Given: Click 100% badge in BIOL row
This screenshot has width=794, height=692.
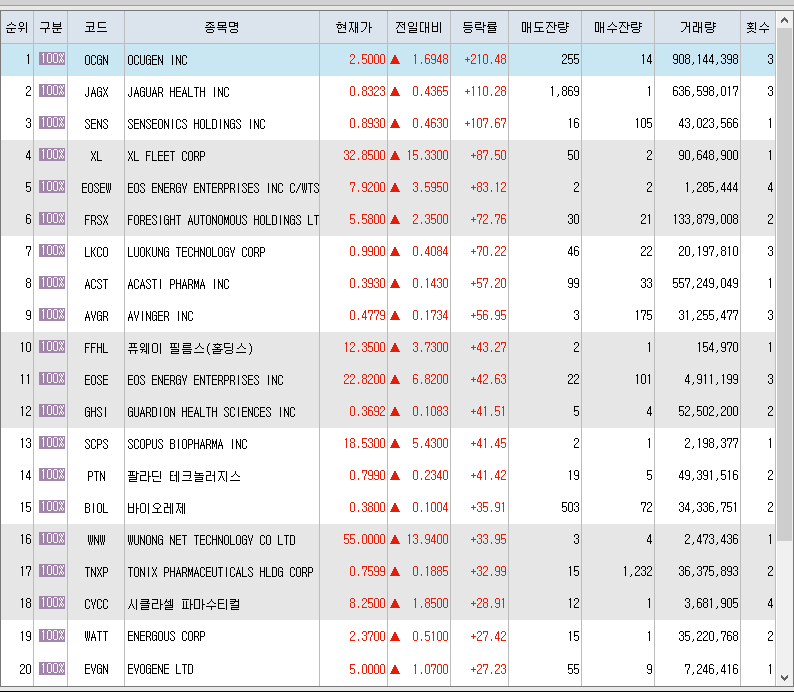Looking at the screenshot, I should click(52, 507).
